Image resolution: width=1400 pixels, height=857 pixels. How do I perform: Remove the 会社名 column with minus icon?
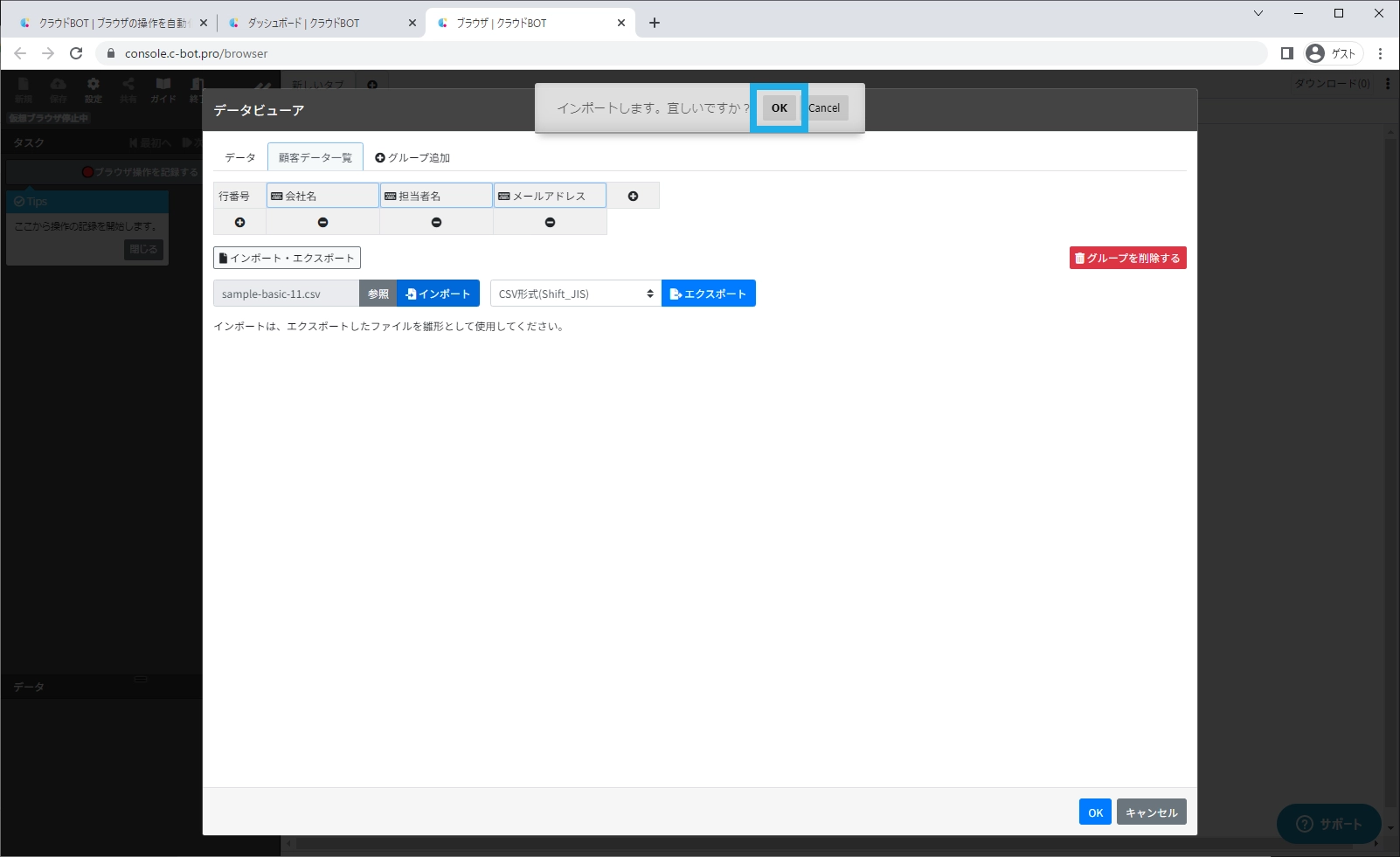(322, 222)
